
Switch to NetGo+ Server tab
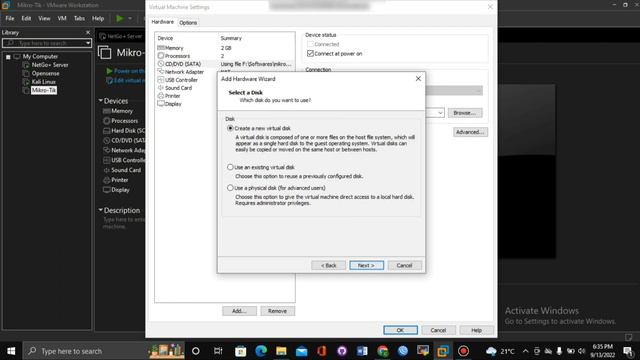click(121, 36)
